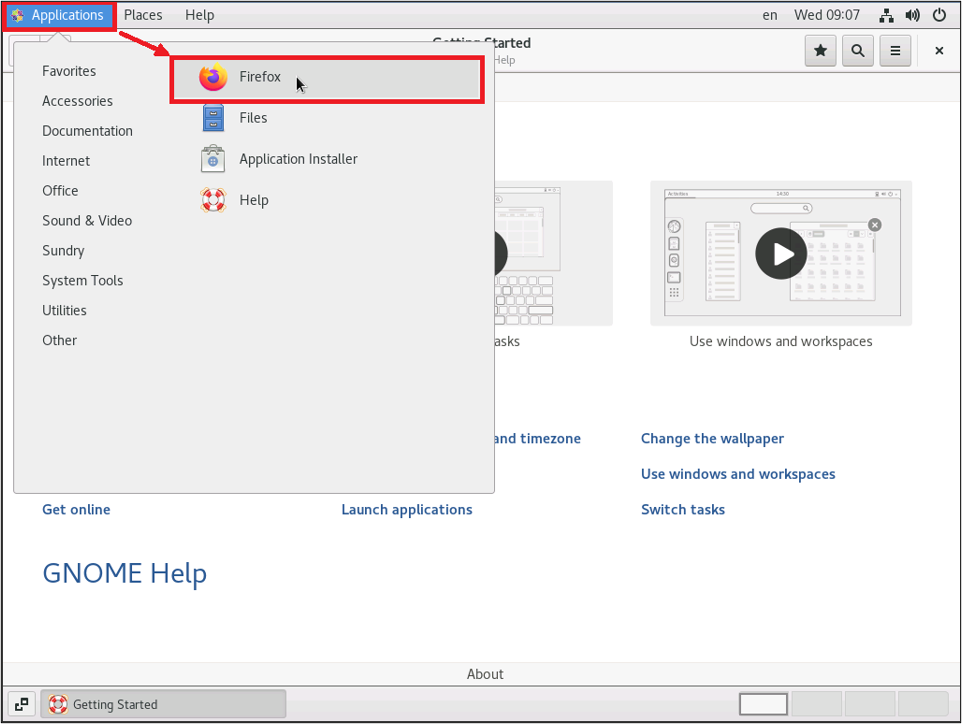
Task: Open Application Installer from the menu
Action: (297, 159)
